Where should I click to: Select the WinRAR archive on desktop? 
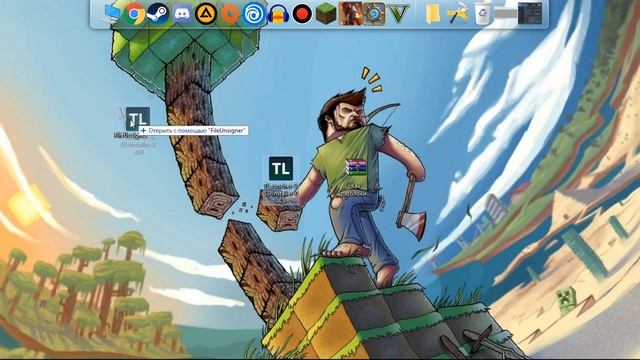click(x=356, y=167)
